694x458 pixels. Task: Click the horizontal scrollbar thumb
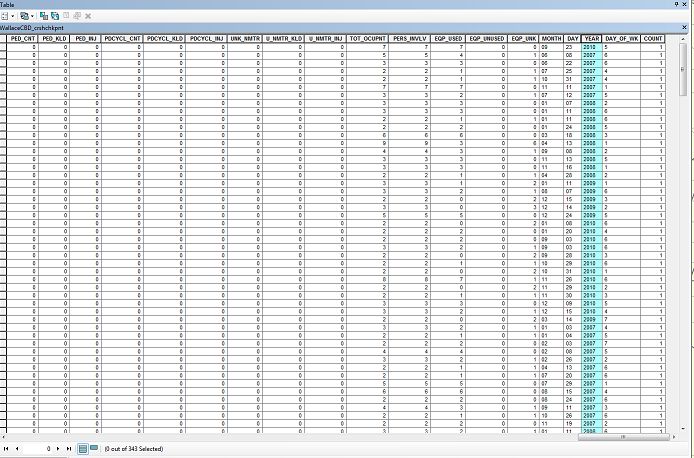[623, 437]
